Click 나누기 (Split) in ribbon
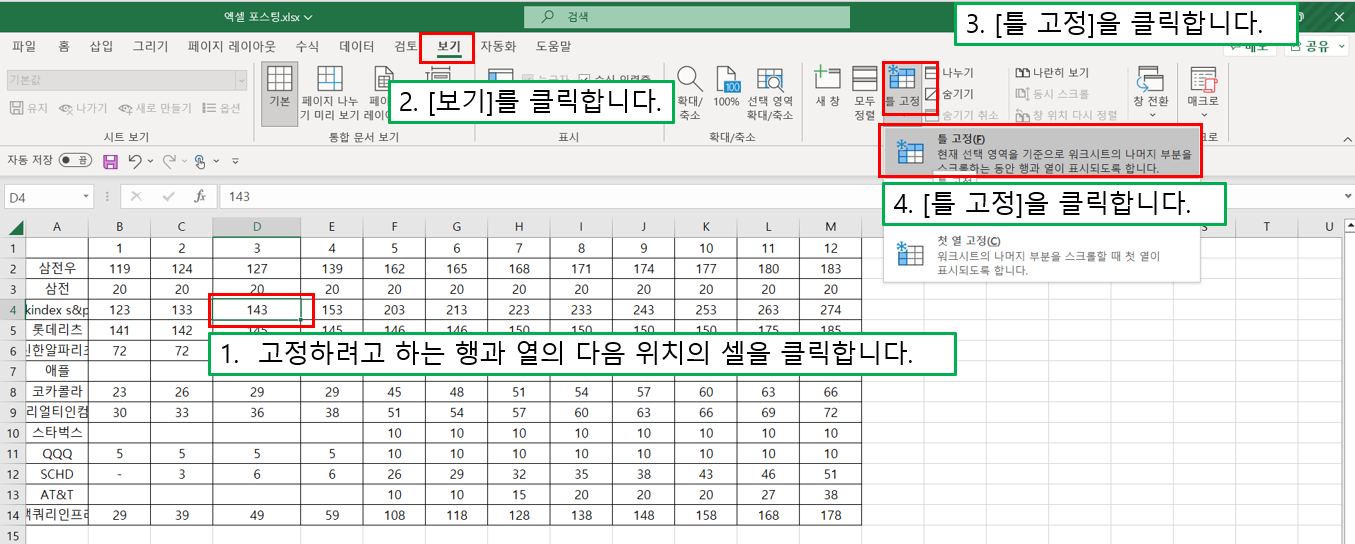 [x=949, y=73]
